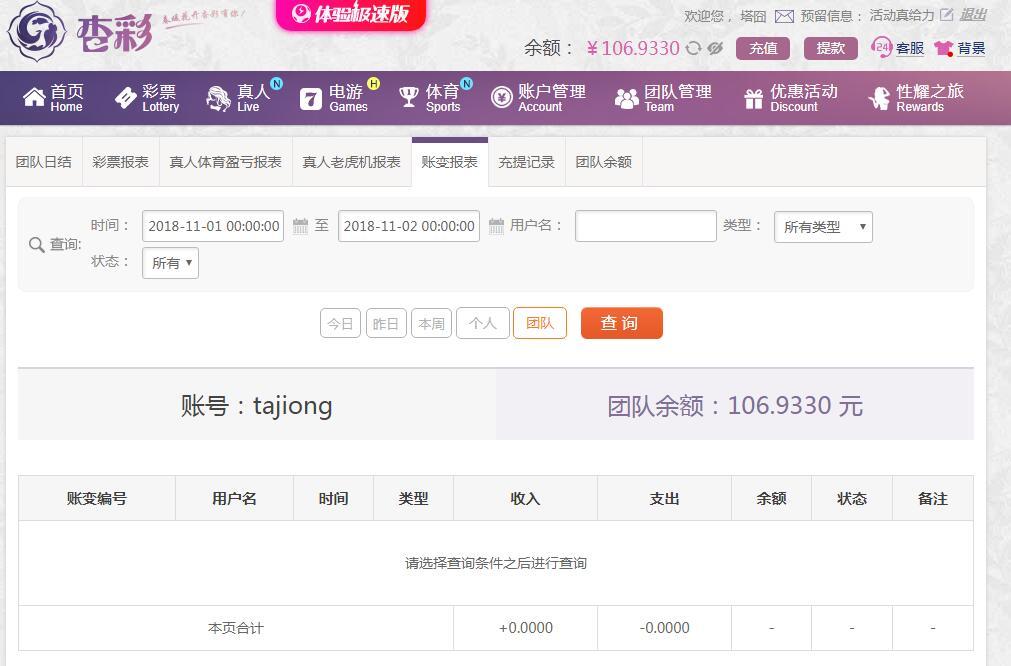Viewport: 1011px width, 666px height.
Task: Open the 客服 customer service link
Action: (910, 48)
